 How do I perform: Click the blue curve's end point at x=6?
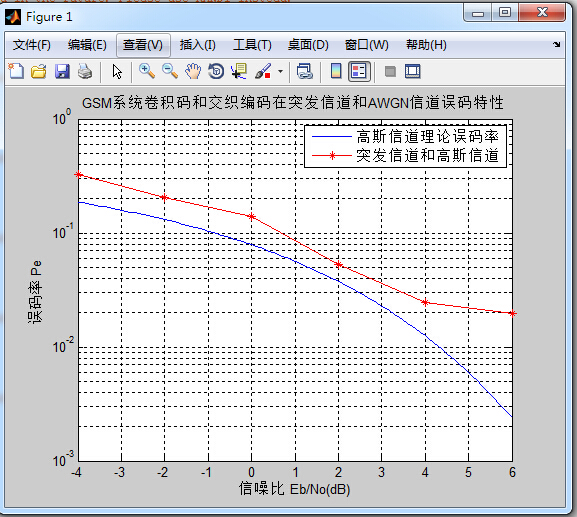(x=512, y=417)
